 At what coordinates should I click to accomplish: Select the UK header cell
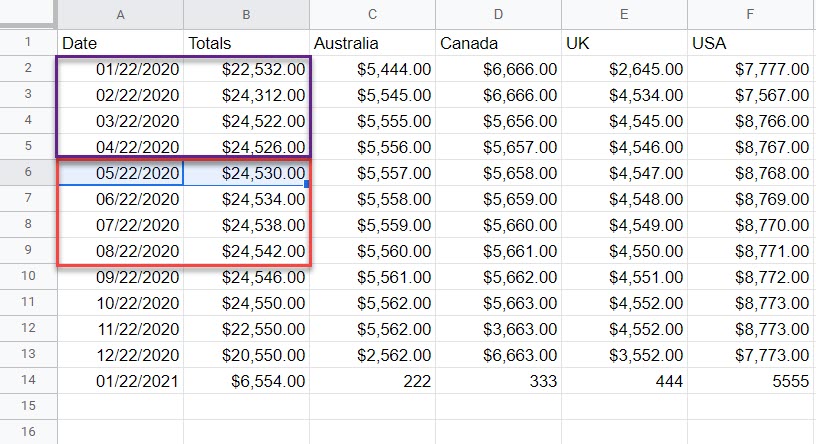(x=624, y=43)
